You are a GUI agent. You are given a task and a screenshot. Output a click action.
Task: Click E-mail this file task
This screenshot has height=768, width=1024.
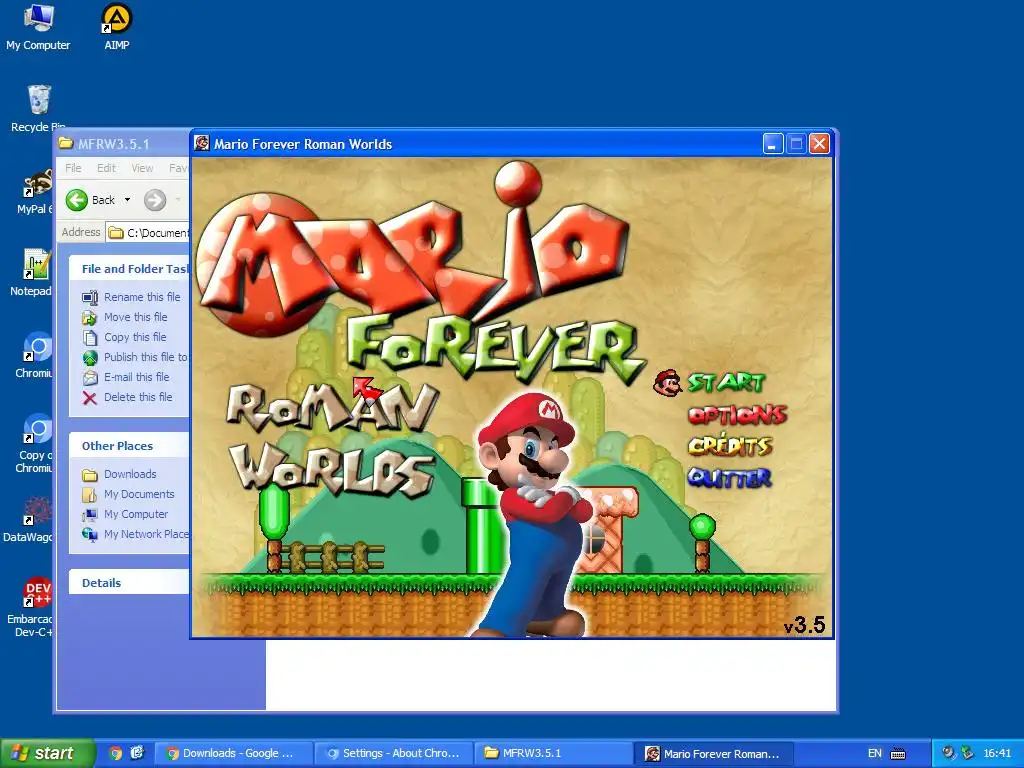(136, 377)
